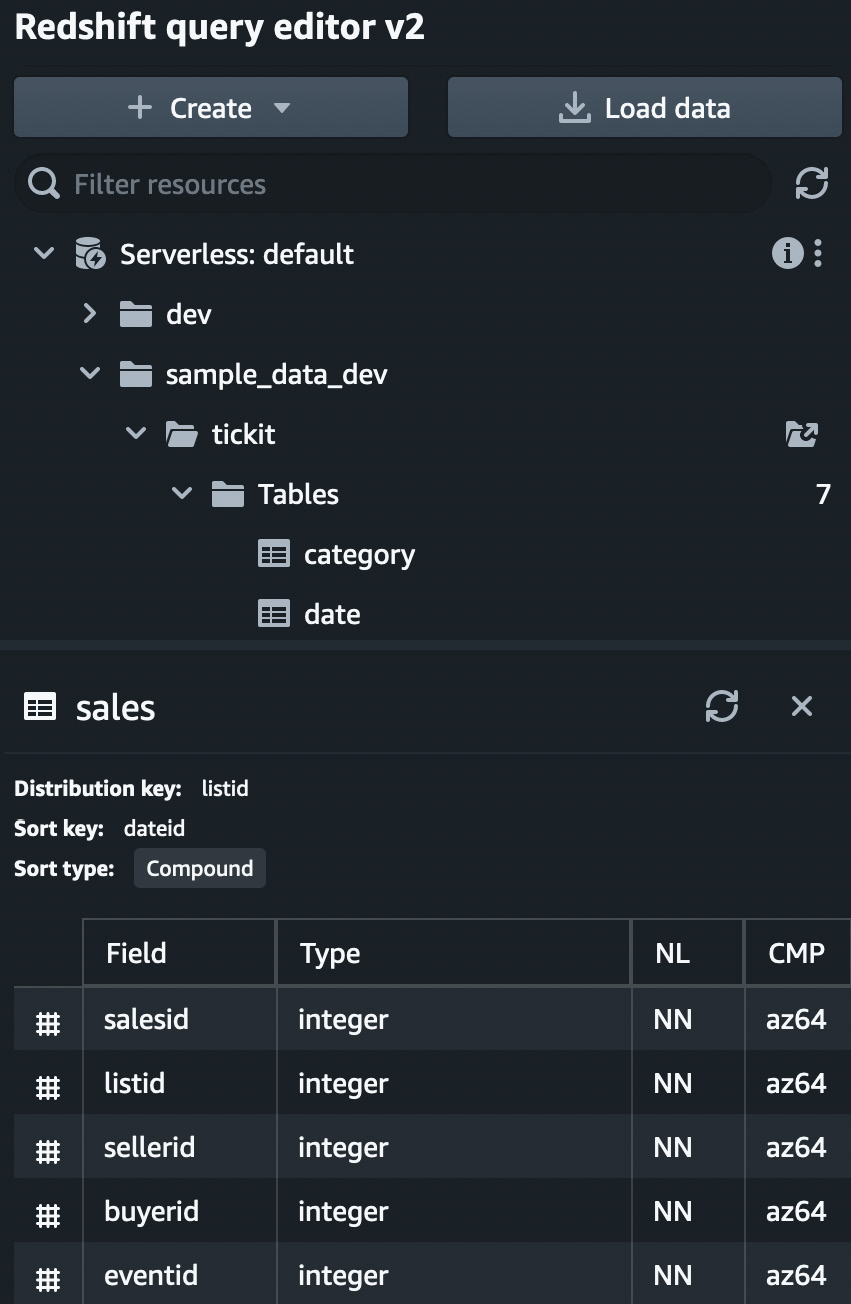
Task: Open sample notebooks icon beside tickit
Action: click(x=802, y=434)
